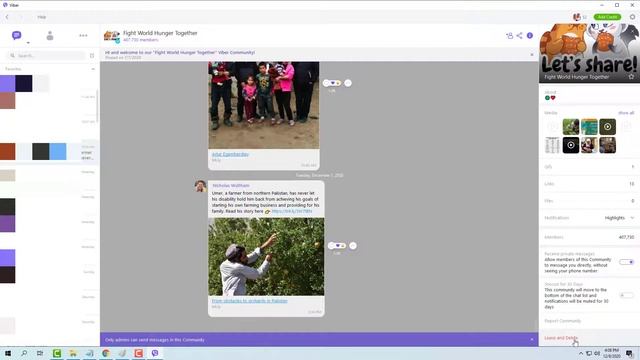Click the Nicholas Waltham sender name
The height and width of the screenshot is (360, 640).
[x=231, y=186]
